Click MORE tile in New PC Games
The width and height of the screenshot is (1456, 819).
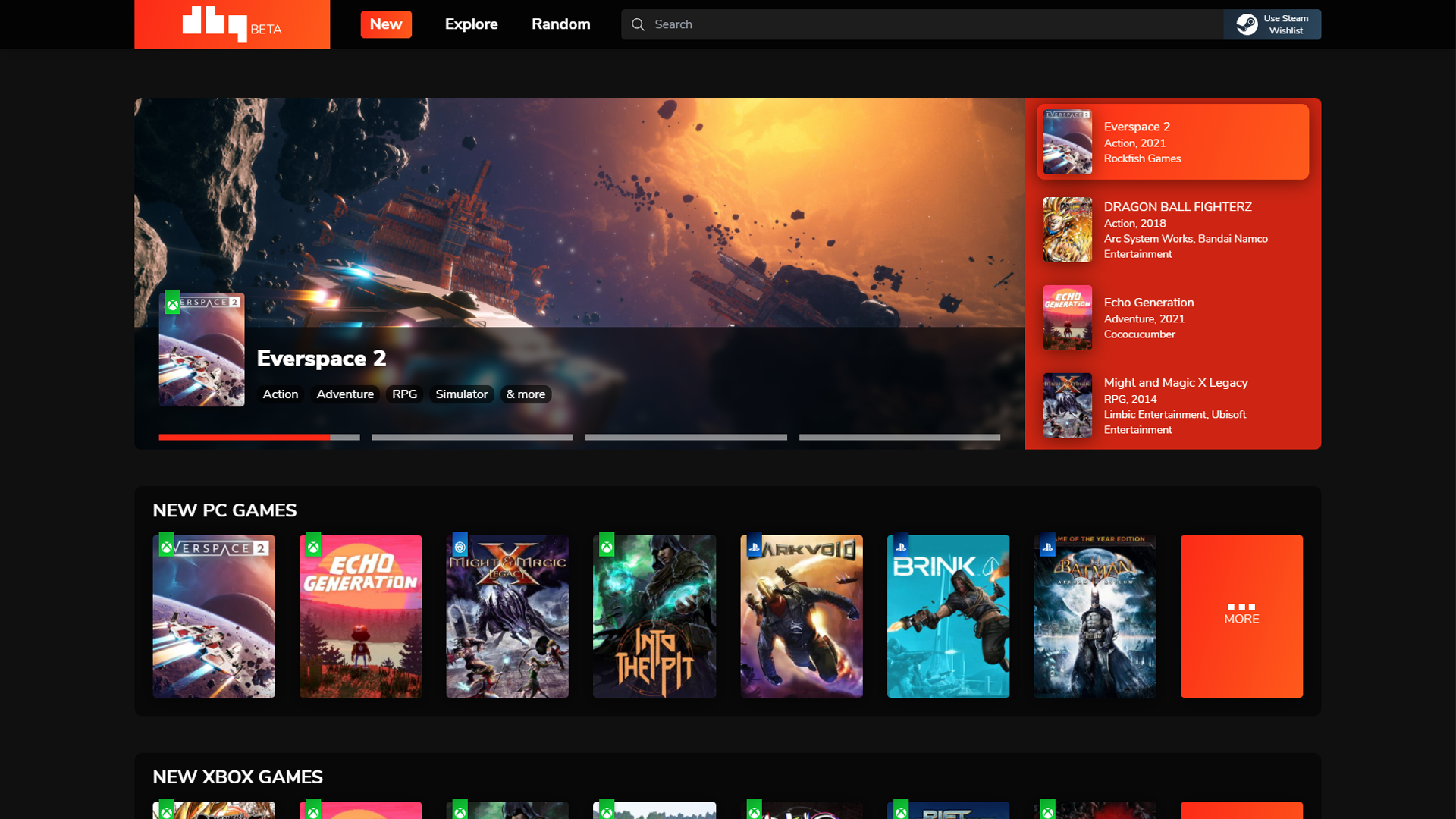coord(1241,617)
